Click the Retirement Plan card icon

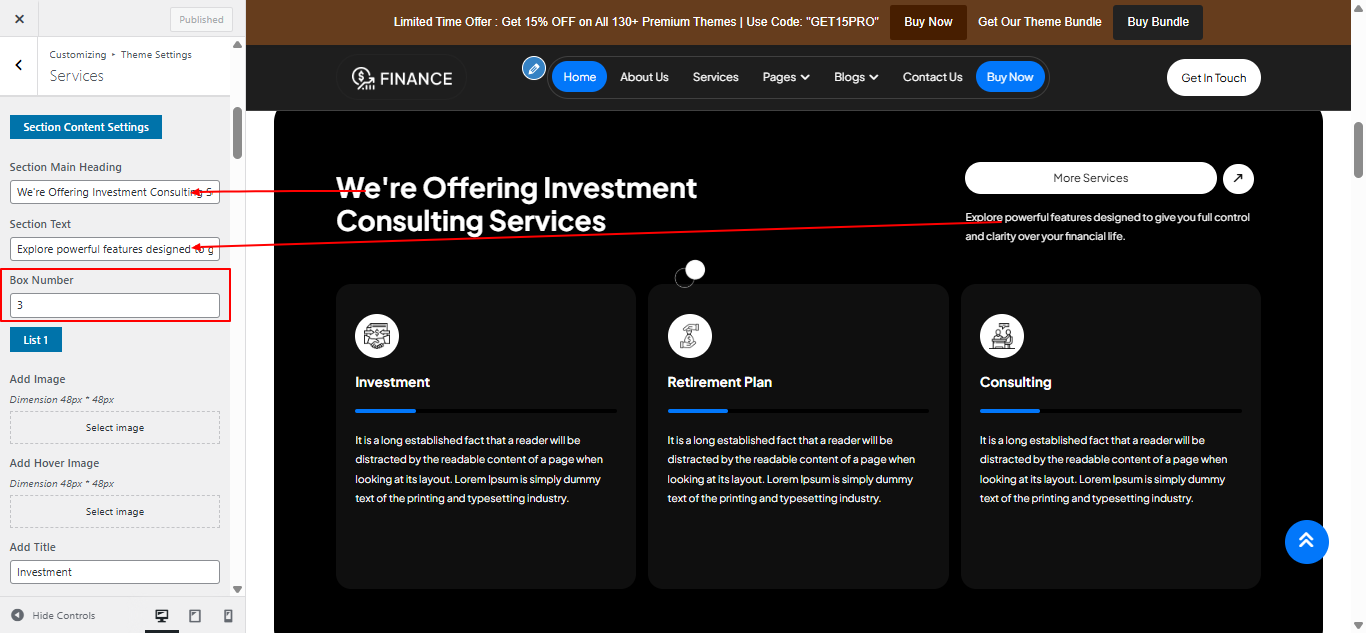(x=689, y=335)
